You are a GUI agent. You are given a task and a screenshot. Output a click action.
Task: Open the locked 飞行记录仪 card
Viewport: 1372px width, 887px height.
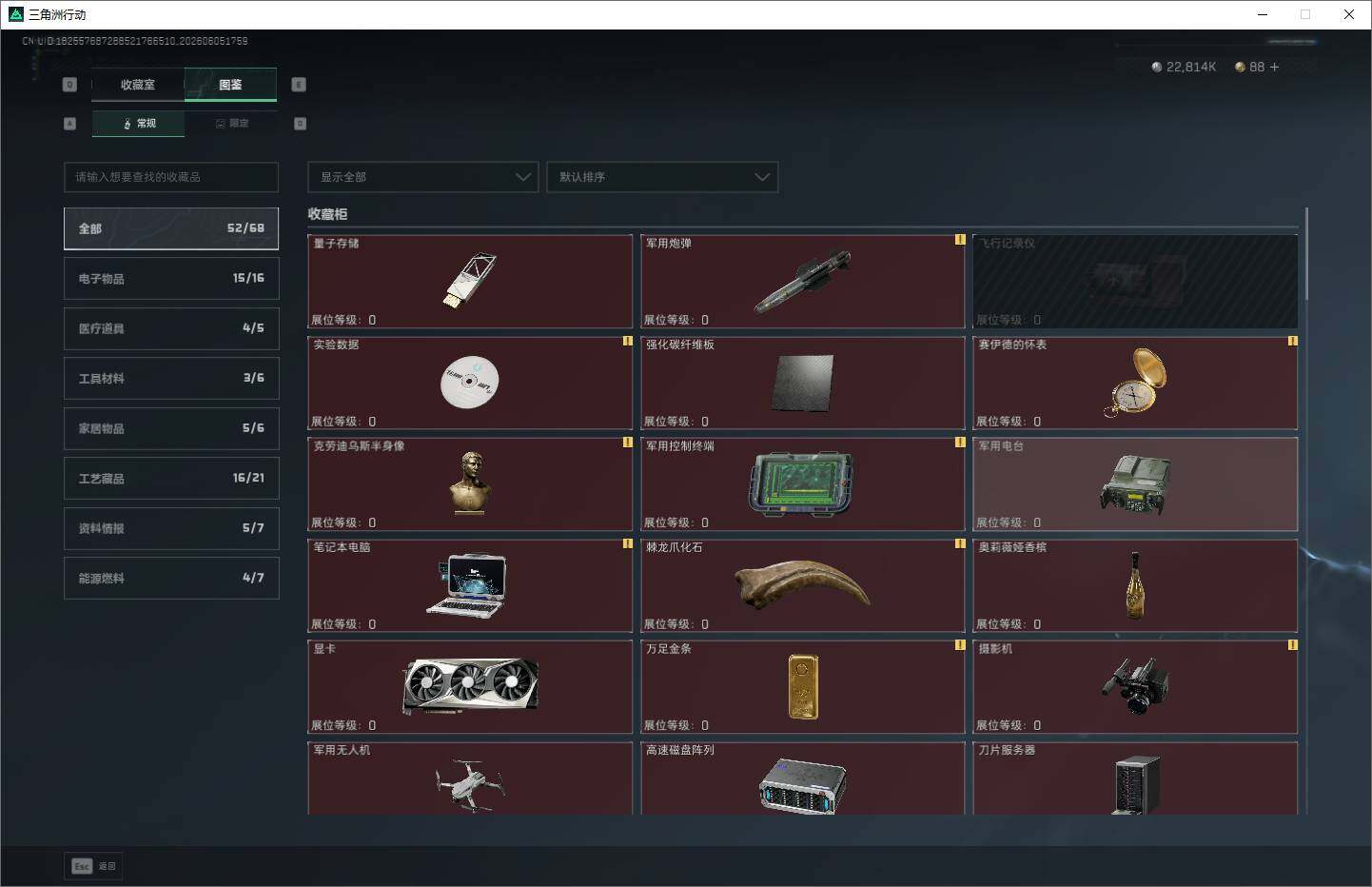point(1135,281)
